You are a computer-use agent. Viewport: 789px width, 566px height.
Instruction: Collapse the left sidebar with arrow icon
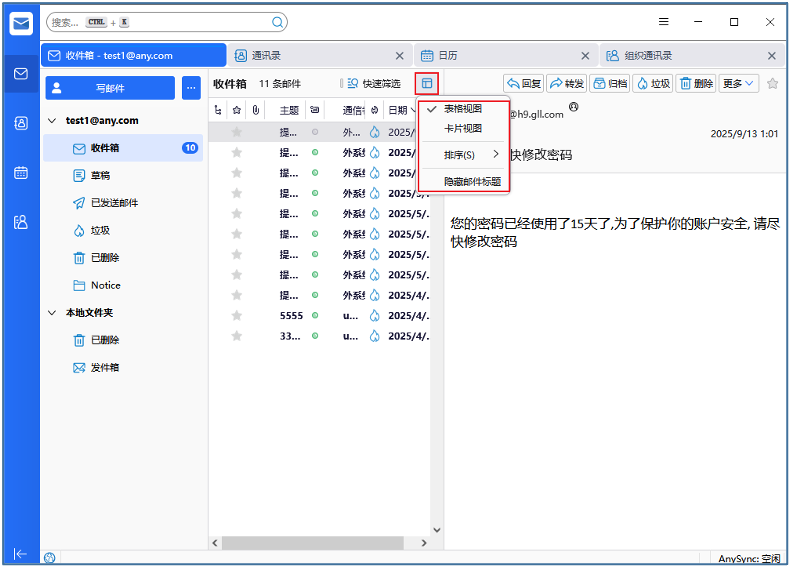(20, 553)
